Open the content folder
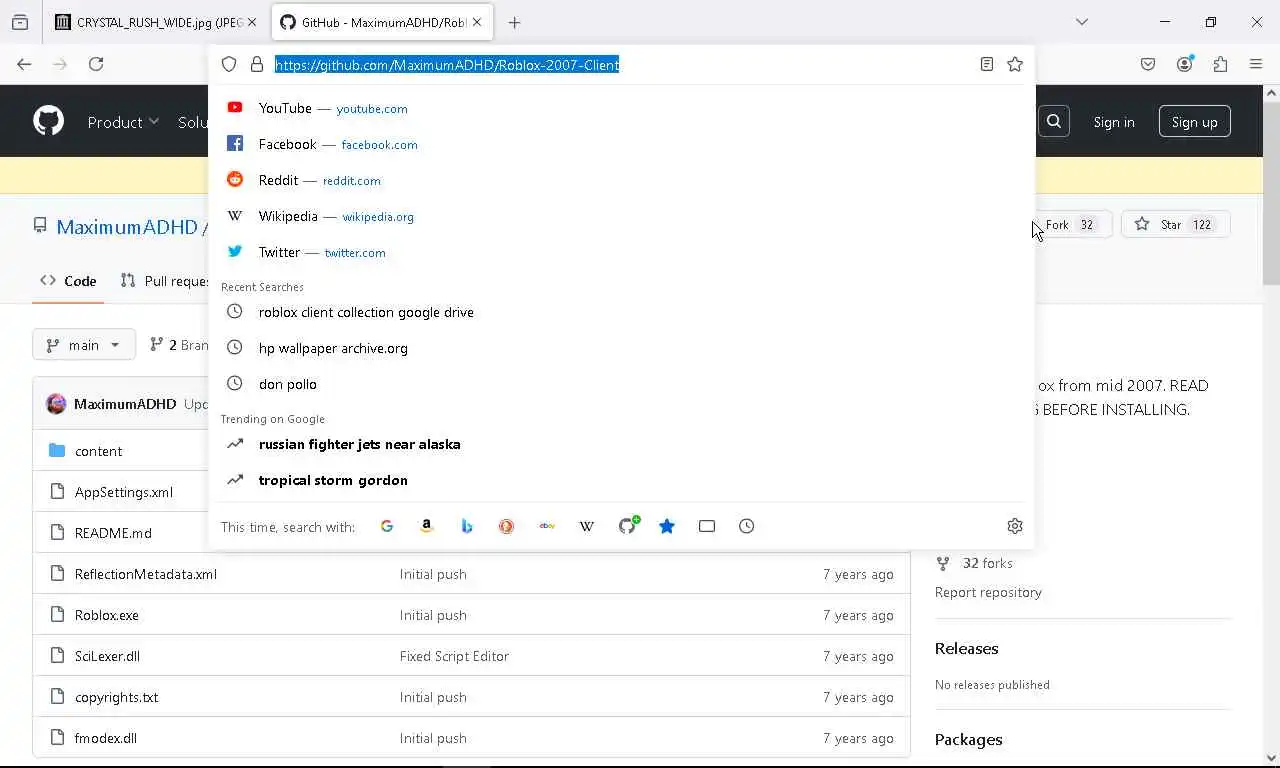Image resolution: width=1280 pixels, height=768 pixels. pyautogui.click(x=98, y=451)
